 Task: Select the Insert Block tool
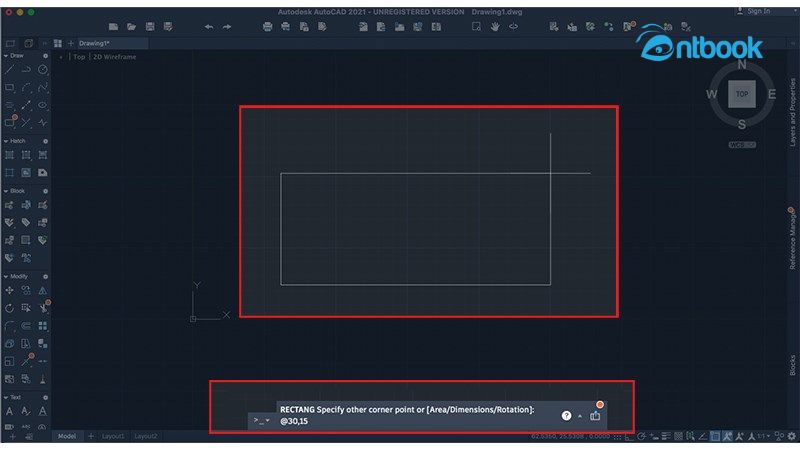(9, 205)
